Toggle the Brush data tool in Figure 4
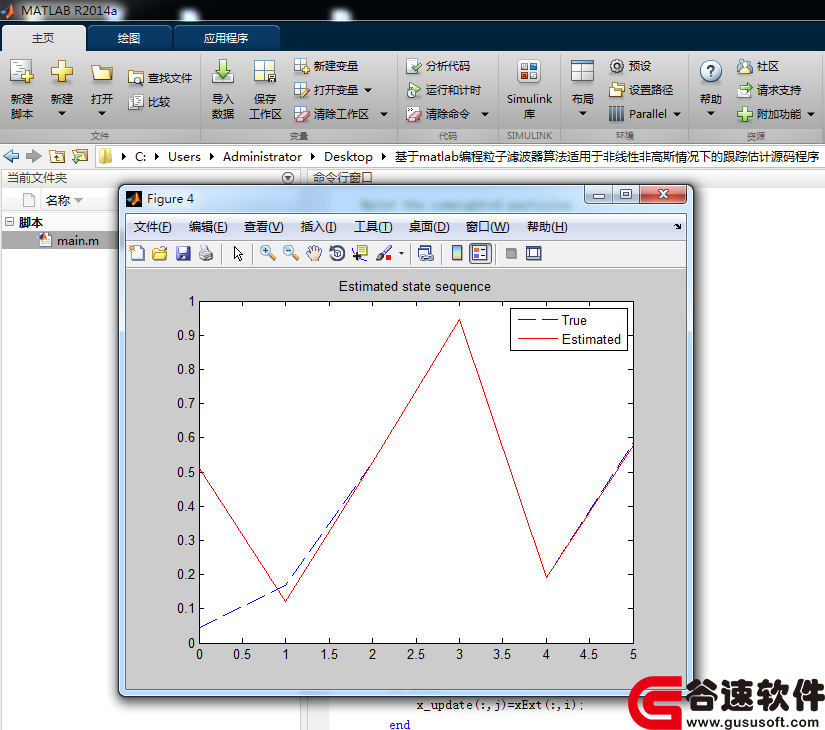The width and height of the screenshot is (825, 730). 384,253
